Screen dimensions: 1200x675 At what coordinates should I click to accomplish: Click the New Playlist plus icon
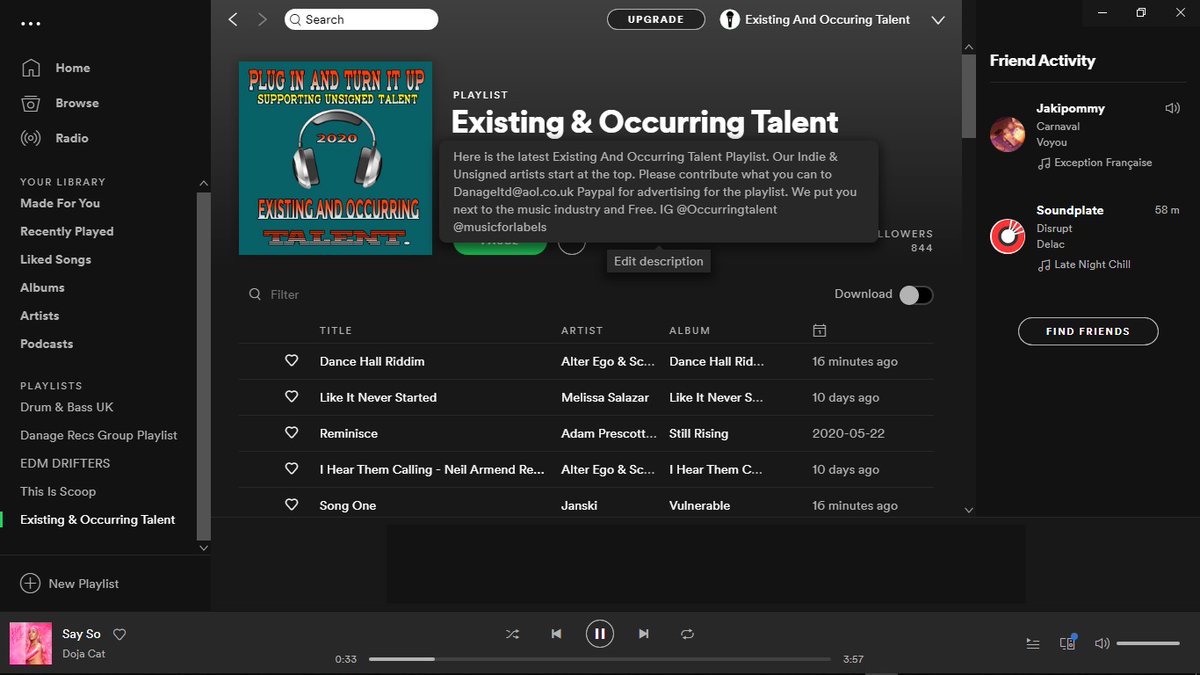pos(31,583)
